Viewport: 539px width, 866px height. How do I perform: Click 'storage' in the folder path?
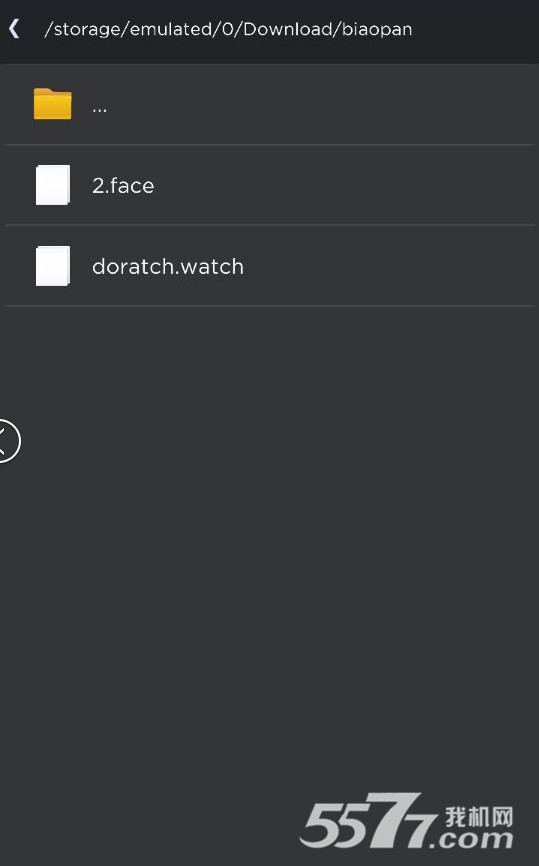[87, 29]
